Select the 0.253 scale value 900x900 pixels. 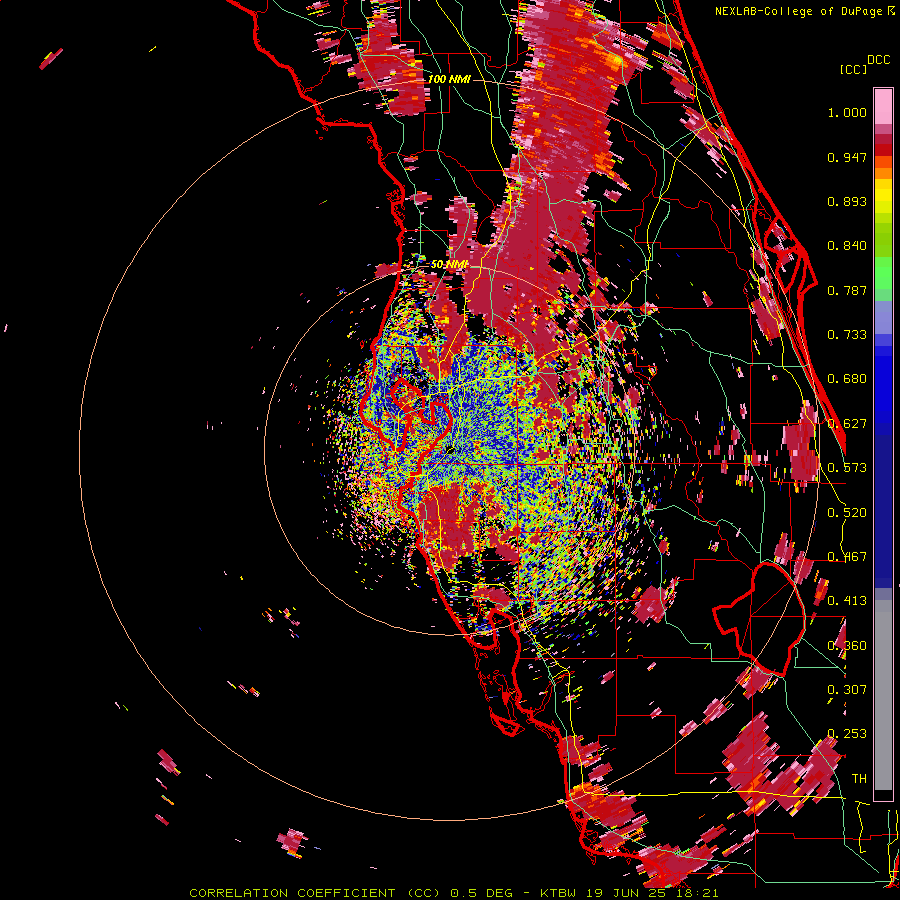point(847,734)
